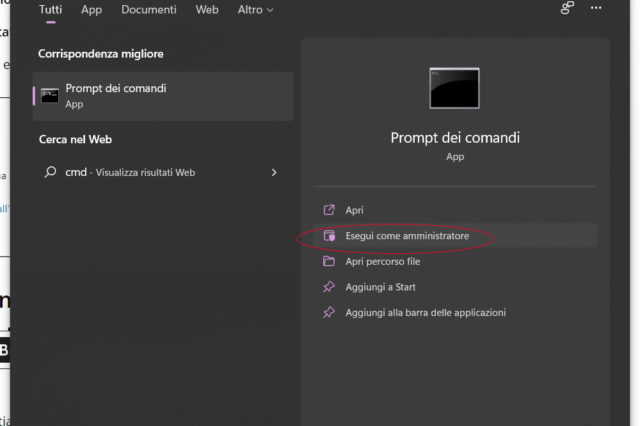
Task: Switch to the Tutti tab
Action: pos(50,10)
